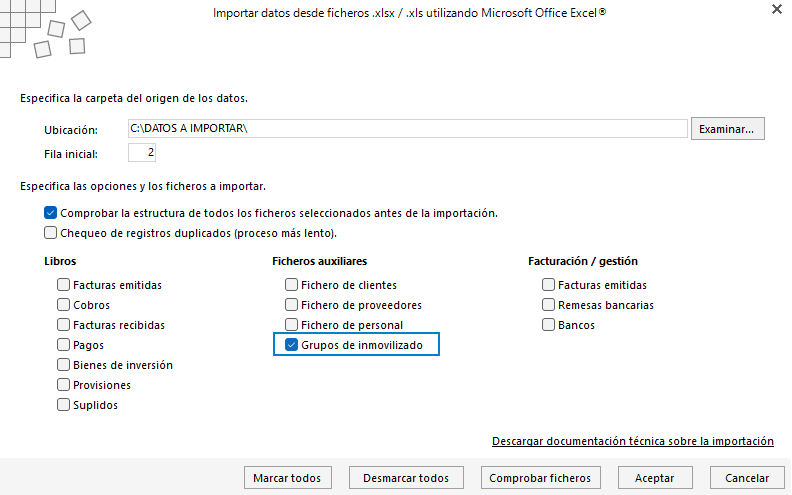This screenshot has height=495, width=792.
Task: Check Fichero de proveedores option
Action: (291, 305)
